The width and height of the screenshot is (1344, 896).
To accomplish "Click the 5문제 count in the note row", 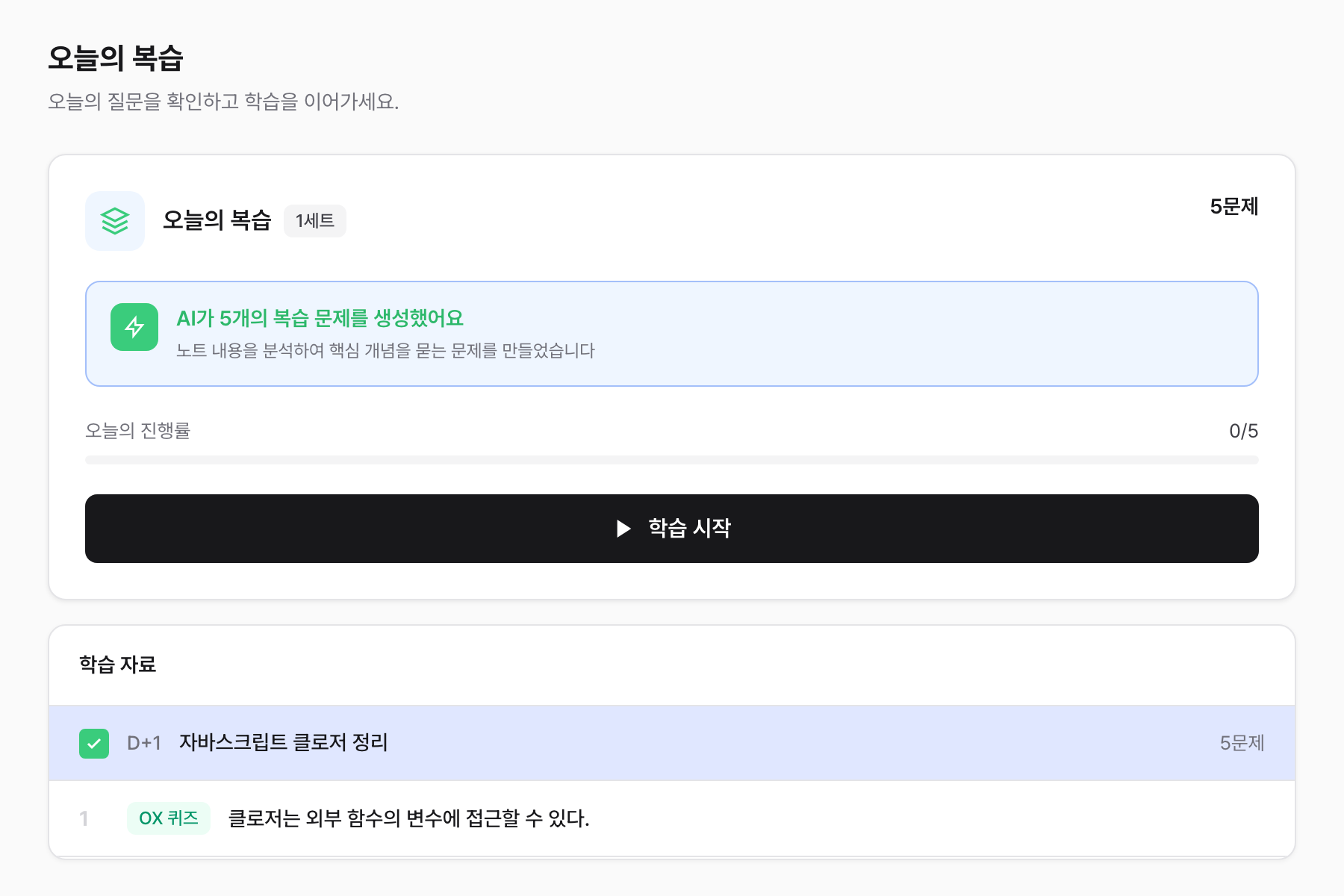I will [x=1242, y=743].
